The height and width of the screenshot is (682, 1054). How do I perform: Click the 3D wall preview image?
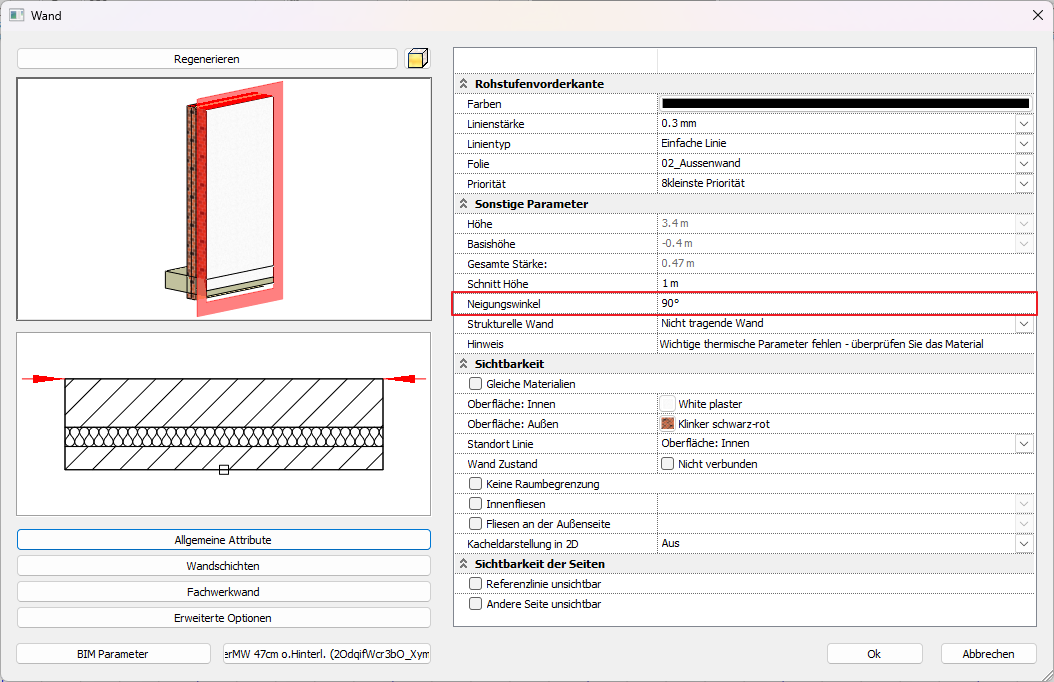click(224, 199)
